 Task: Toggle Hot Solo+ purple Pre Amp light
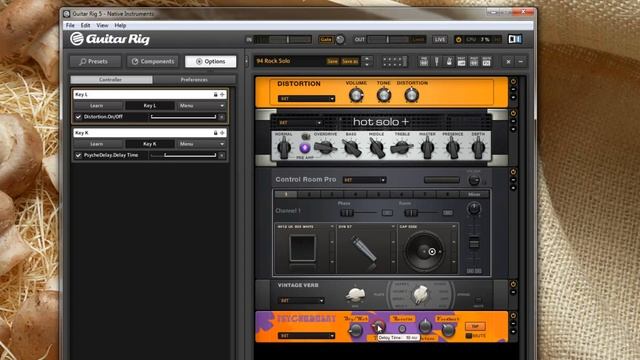click(304, 148)
